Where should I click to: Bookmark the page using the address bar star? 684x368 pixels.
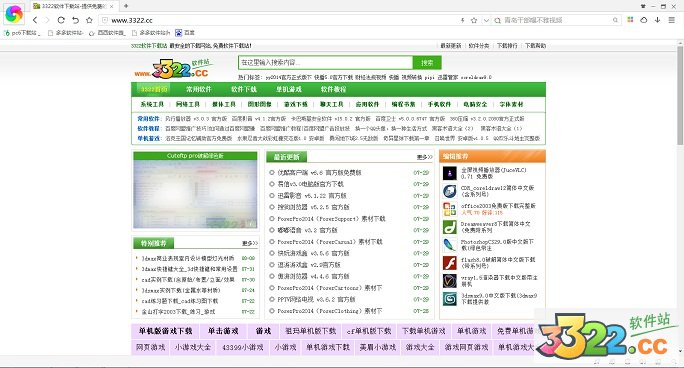474,20
